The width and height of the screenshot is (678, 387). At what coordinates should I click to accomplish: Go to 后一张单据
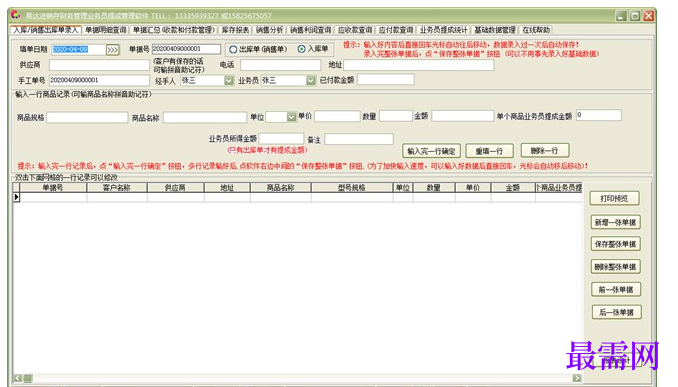point(616,312)
